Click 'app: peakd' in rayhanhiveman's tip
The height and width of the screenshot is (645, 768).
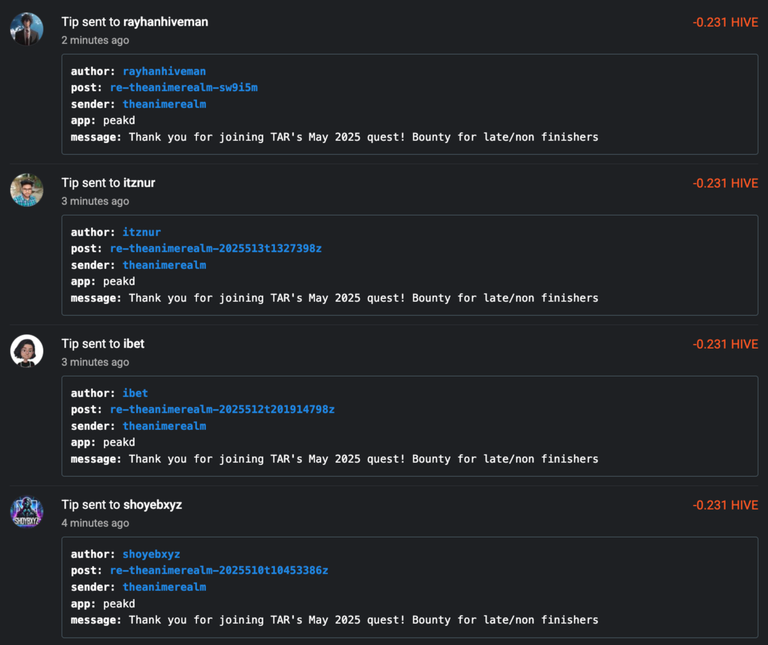(103, 120)
